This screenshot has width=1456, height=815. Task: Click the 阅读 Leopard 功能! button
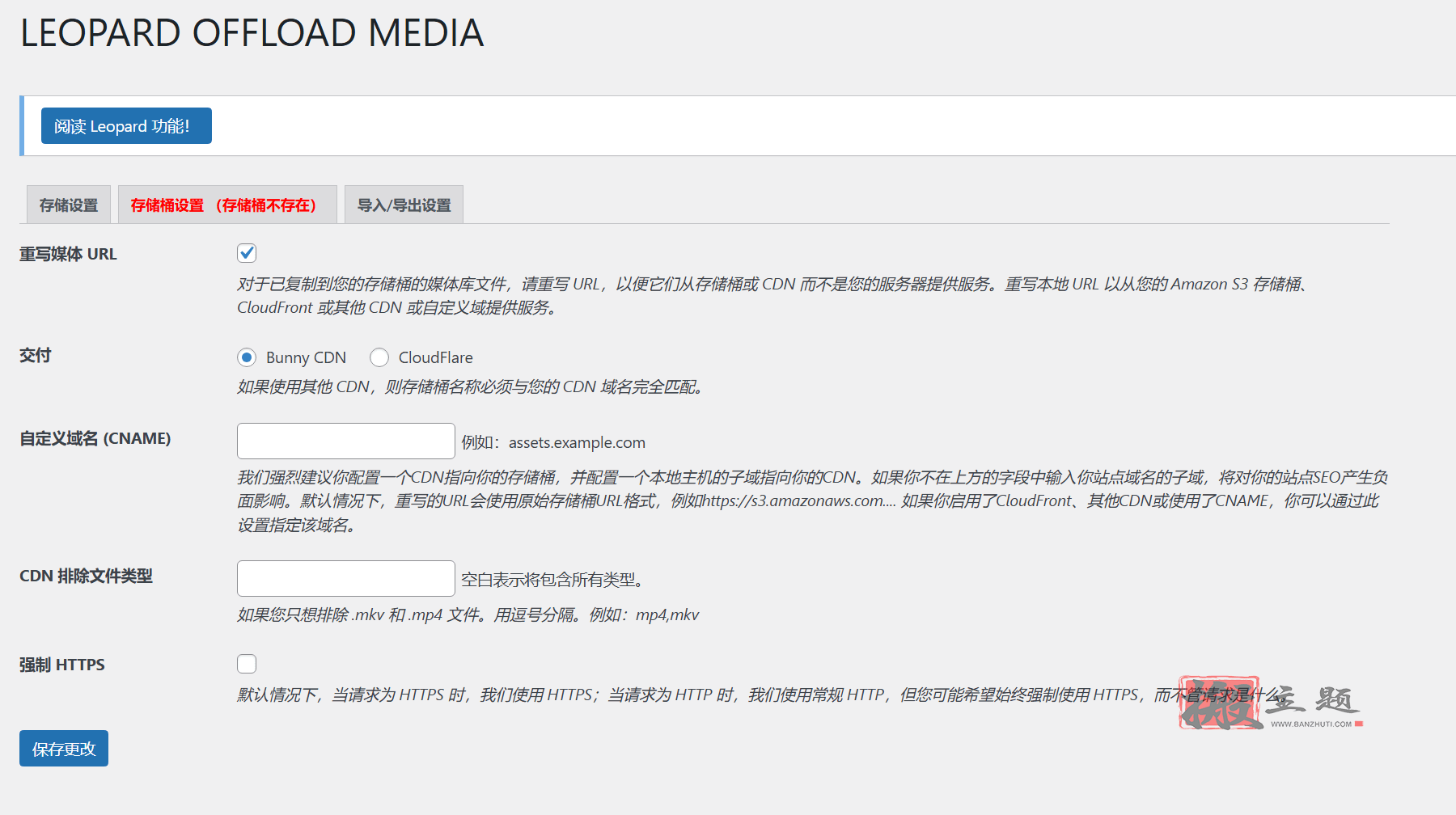(x=126, y=126)
